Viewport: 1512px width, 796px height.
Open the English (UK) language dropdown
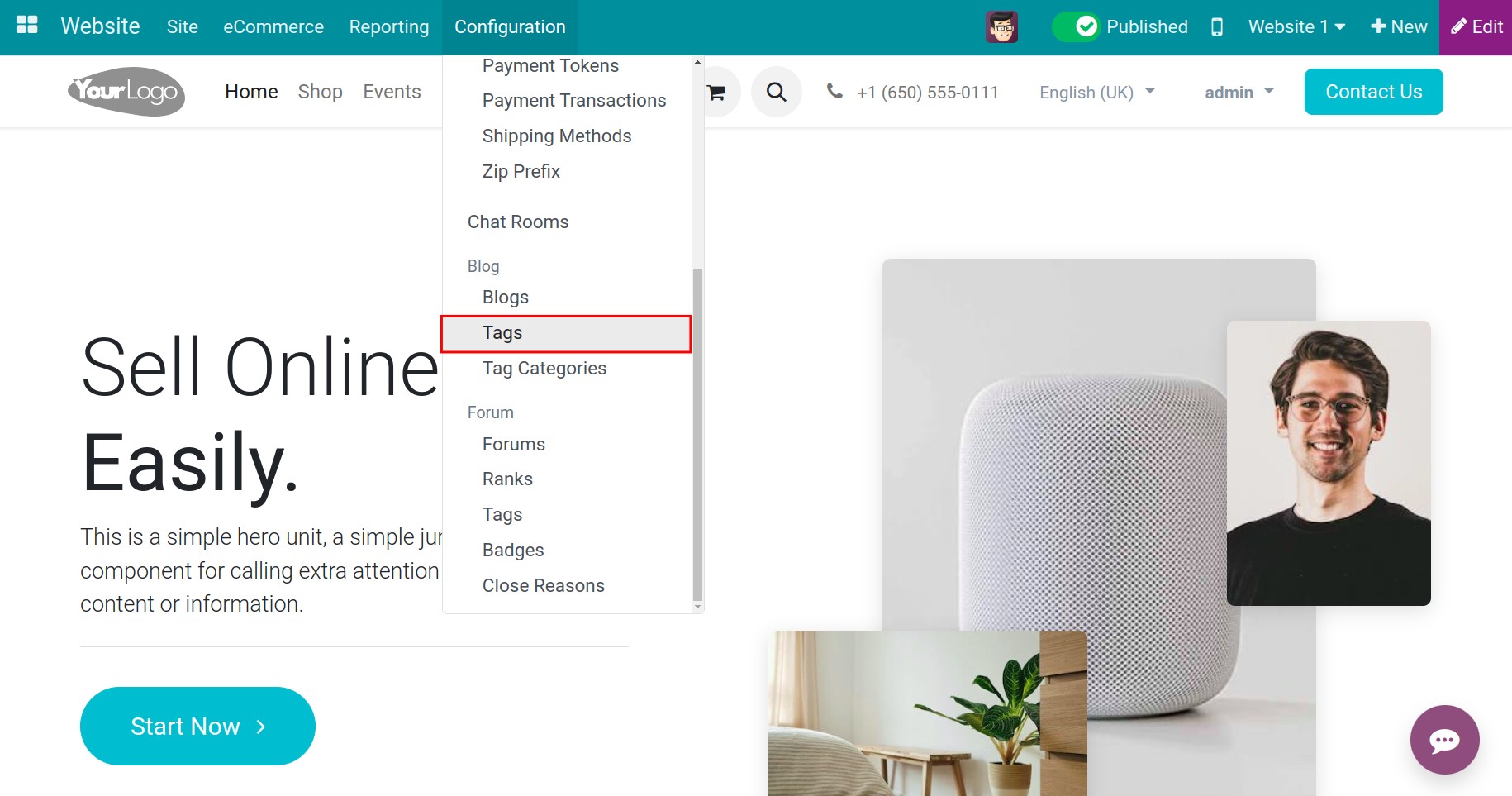point(1096,92)
